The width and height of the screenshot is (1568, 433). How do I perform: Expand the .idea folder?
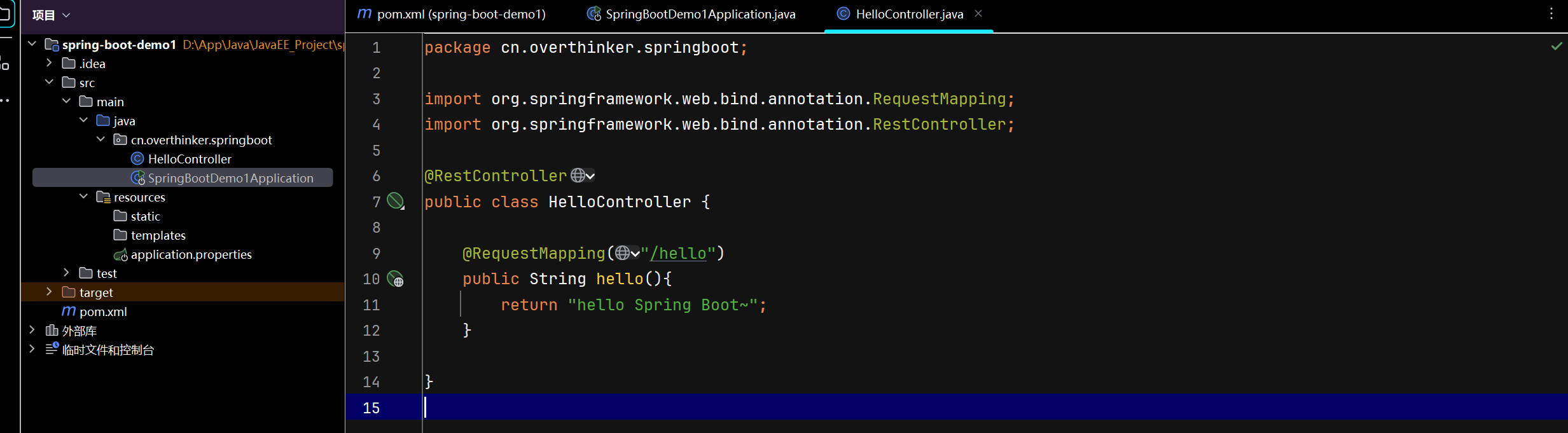[50, 63]
